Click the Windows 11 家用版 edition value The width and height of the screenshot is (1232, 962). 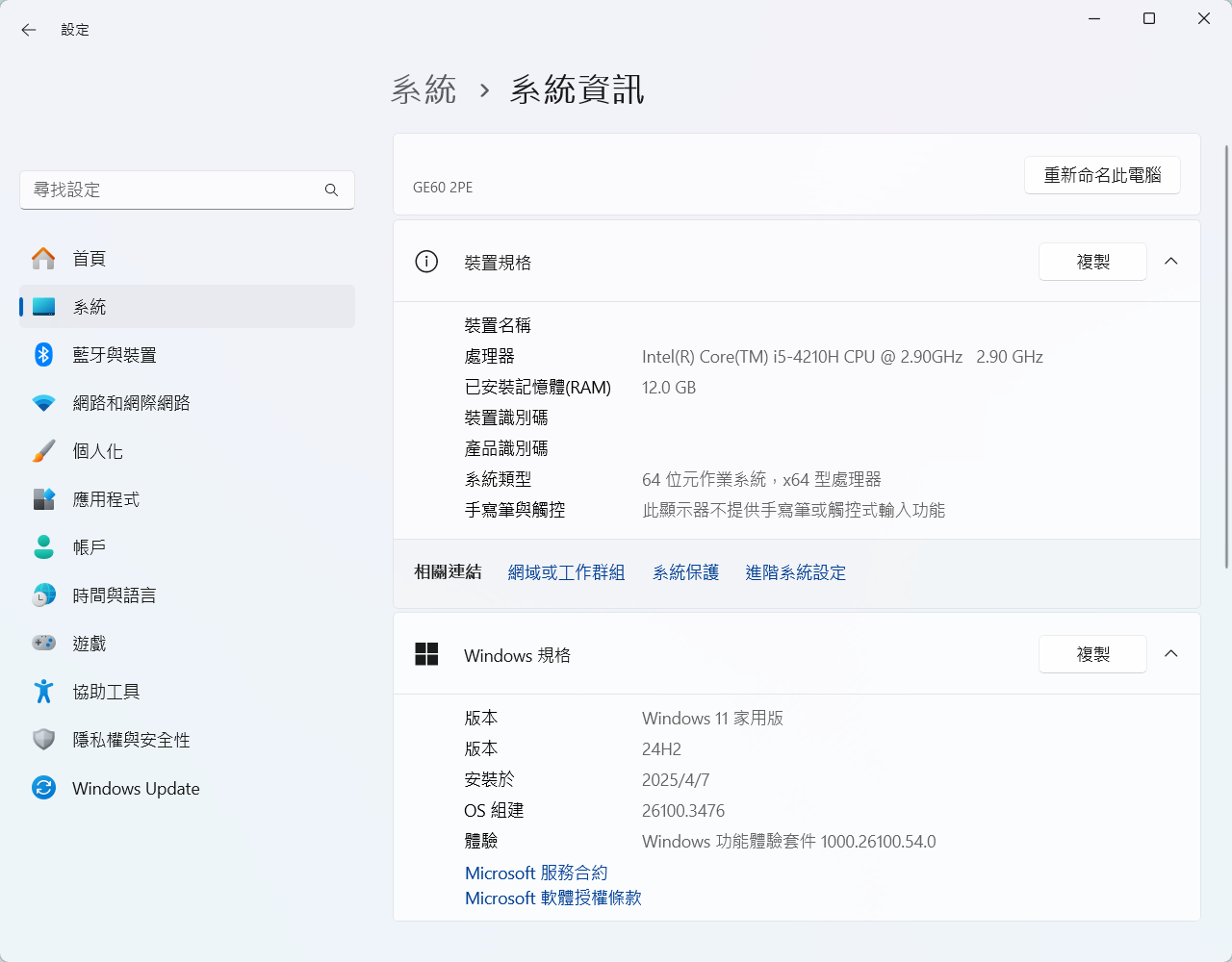pos(712,719)
